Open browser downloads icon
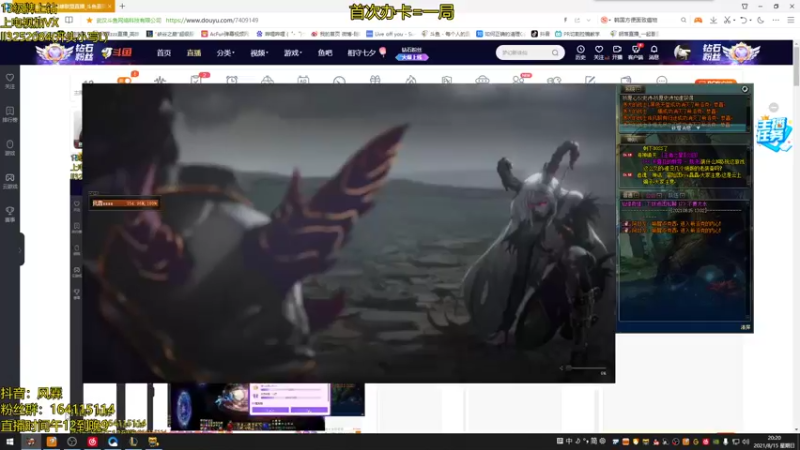Viewport: 800px width, 450px height. (713, 20)
